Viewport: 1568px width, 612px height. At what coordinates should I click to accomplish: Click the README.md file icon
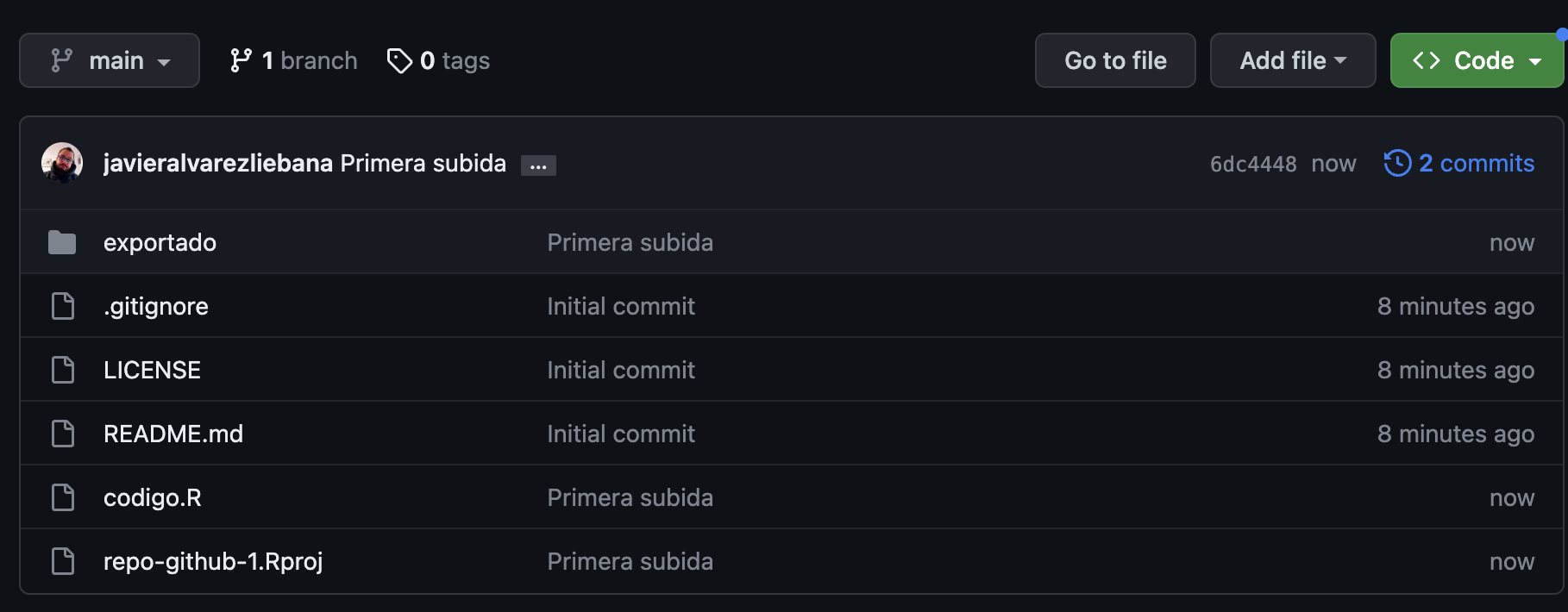click(x=63, y=434)
